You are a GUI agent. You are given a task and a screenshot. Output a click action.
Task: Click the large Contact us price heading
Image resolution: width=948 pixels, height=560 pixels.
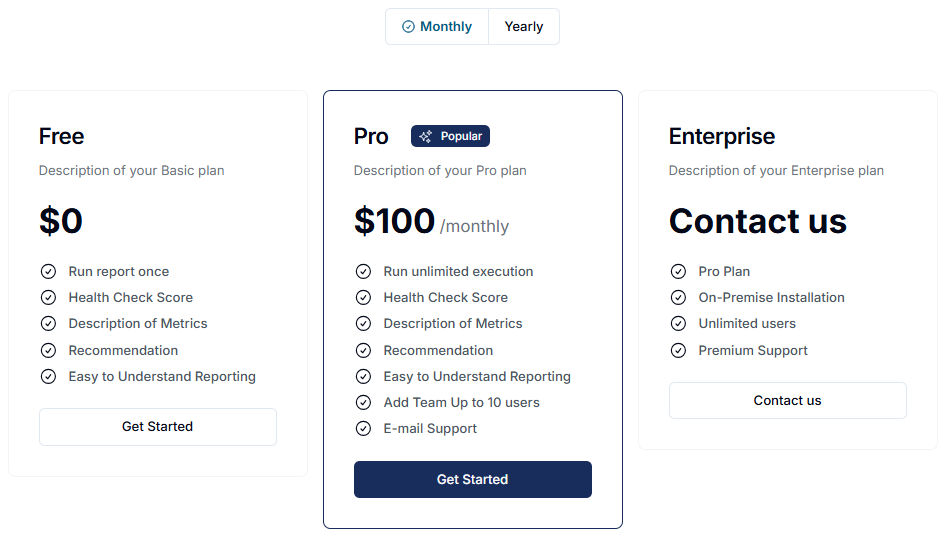pyautogui.click(x=758, y=221)
